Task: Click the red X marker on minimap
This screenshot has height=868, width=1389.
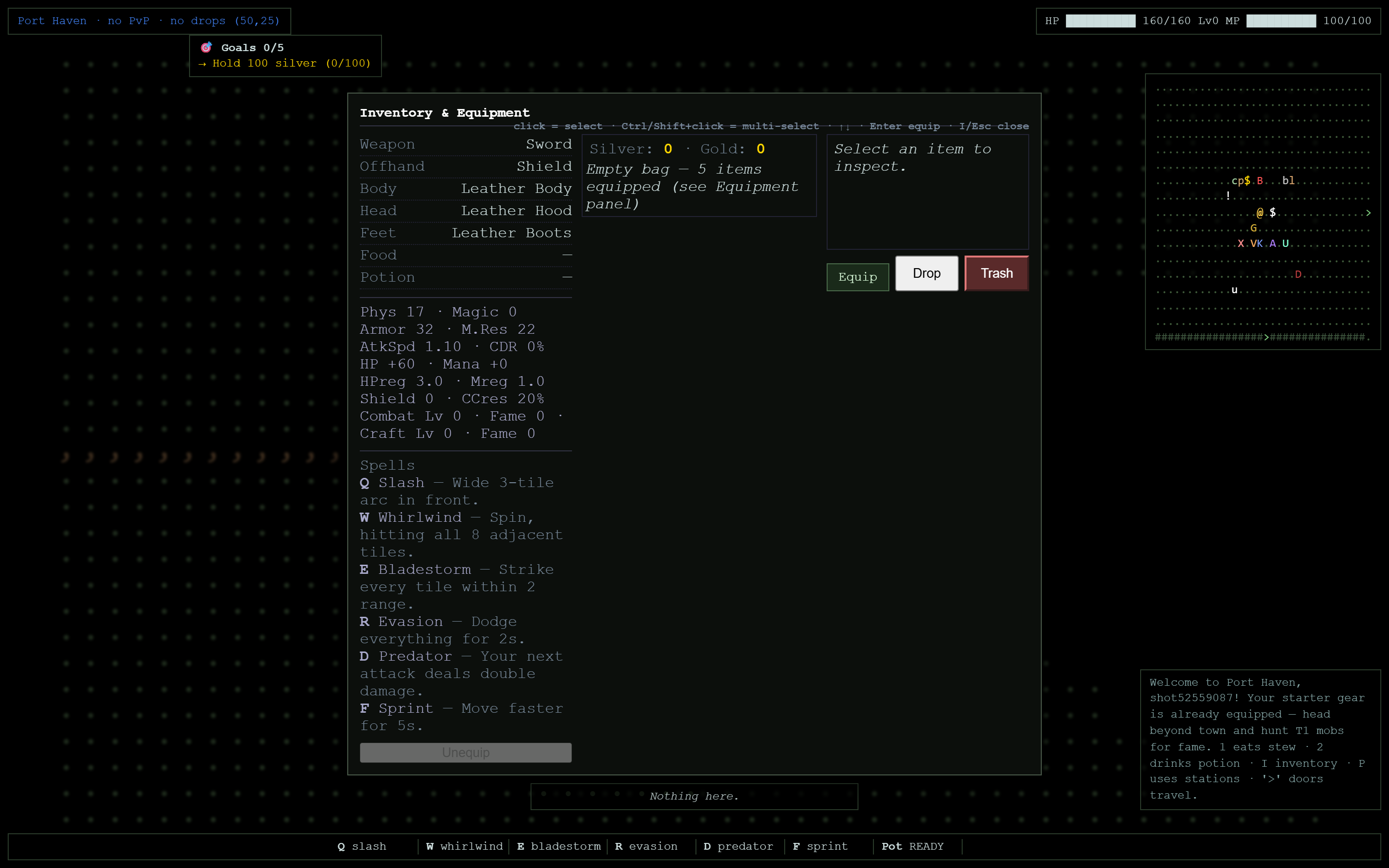Action: (x=1240, y=244)
